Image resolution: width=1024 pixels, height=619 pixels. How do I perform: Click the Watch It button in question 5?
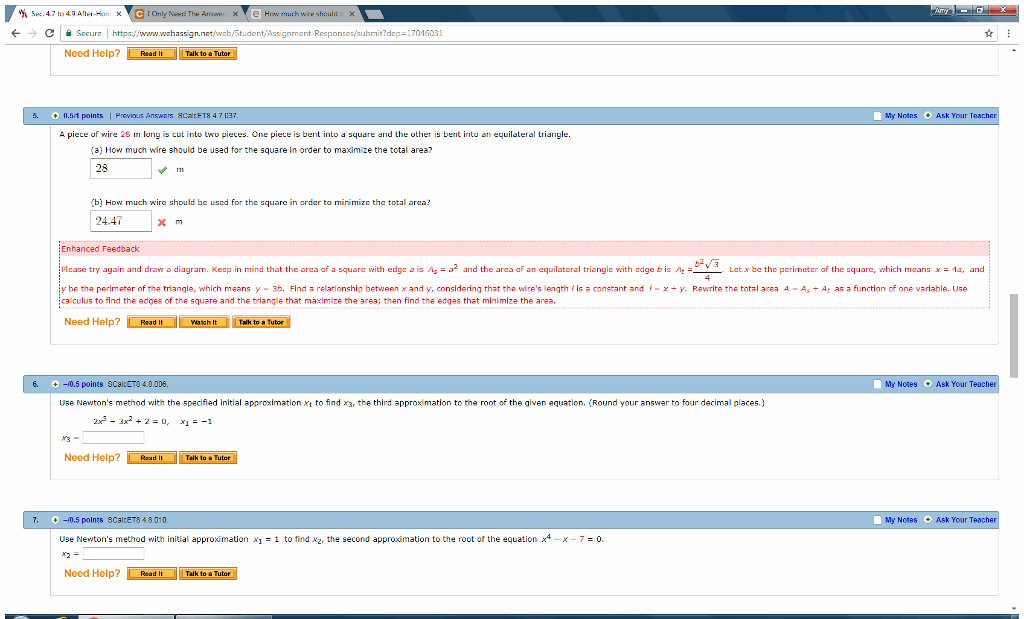(203, 321)
